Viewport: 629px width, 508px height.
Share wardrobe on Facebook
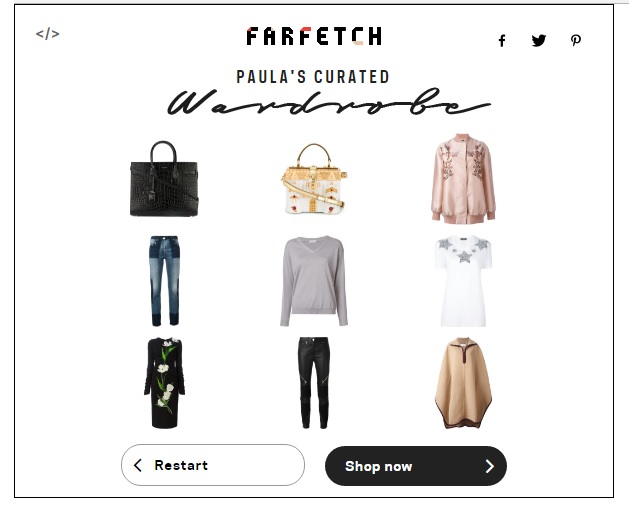pos(502,41)
